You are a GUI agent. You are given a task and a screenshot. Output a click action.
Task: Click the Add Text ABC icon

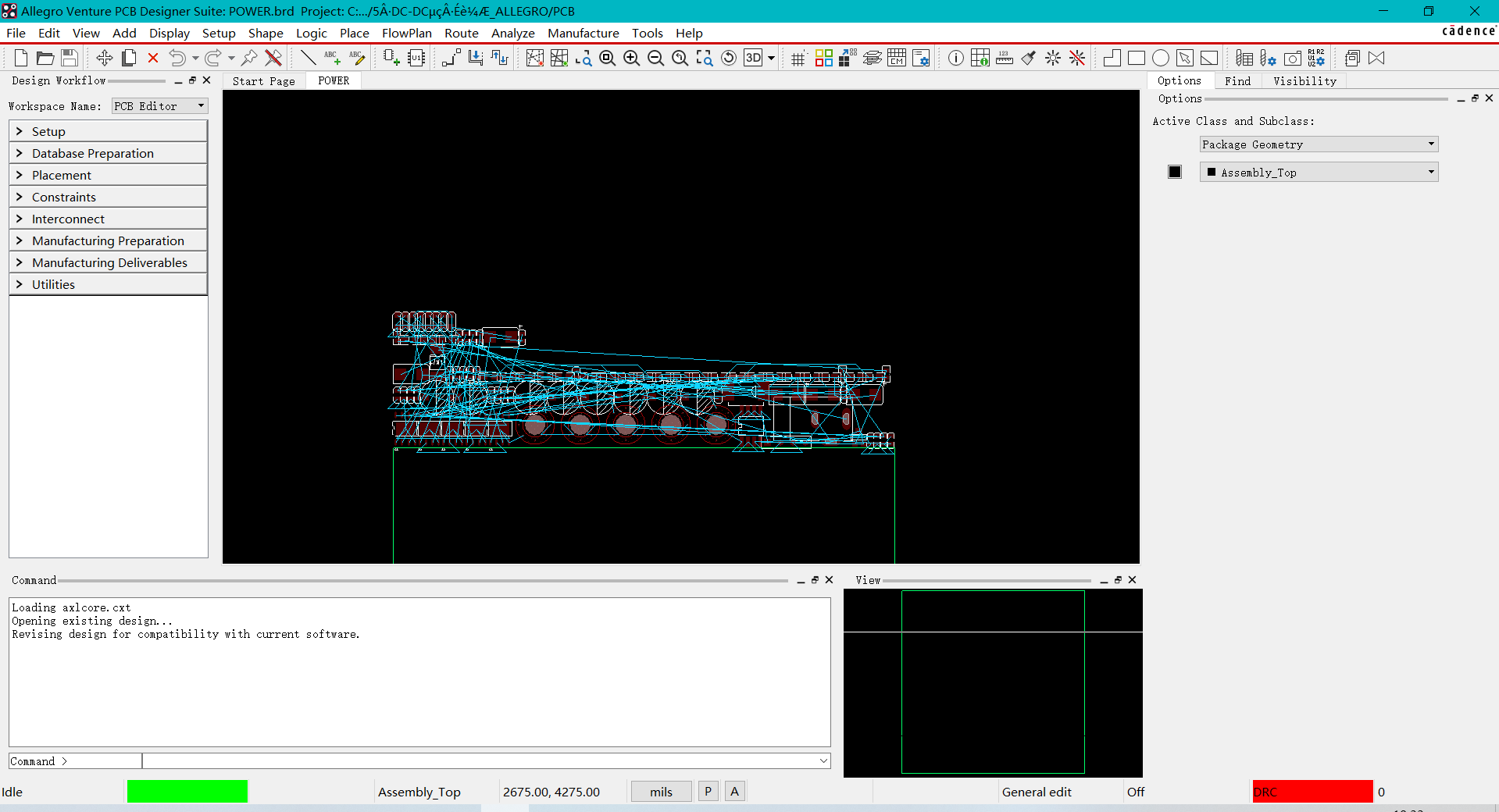[x=332, y=58]
